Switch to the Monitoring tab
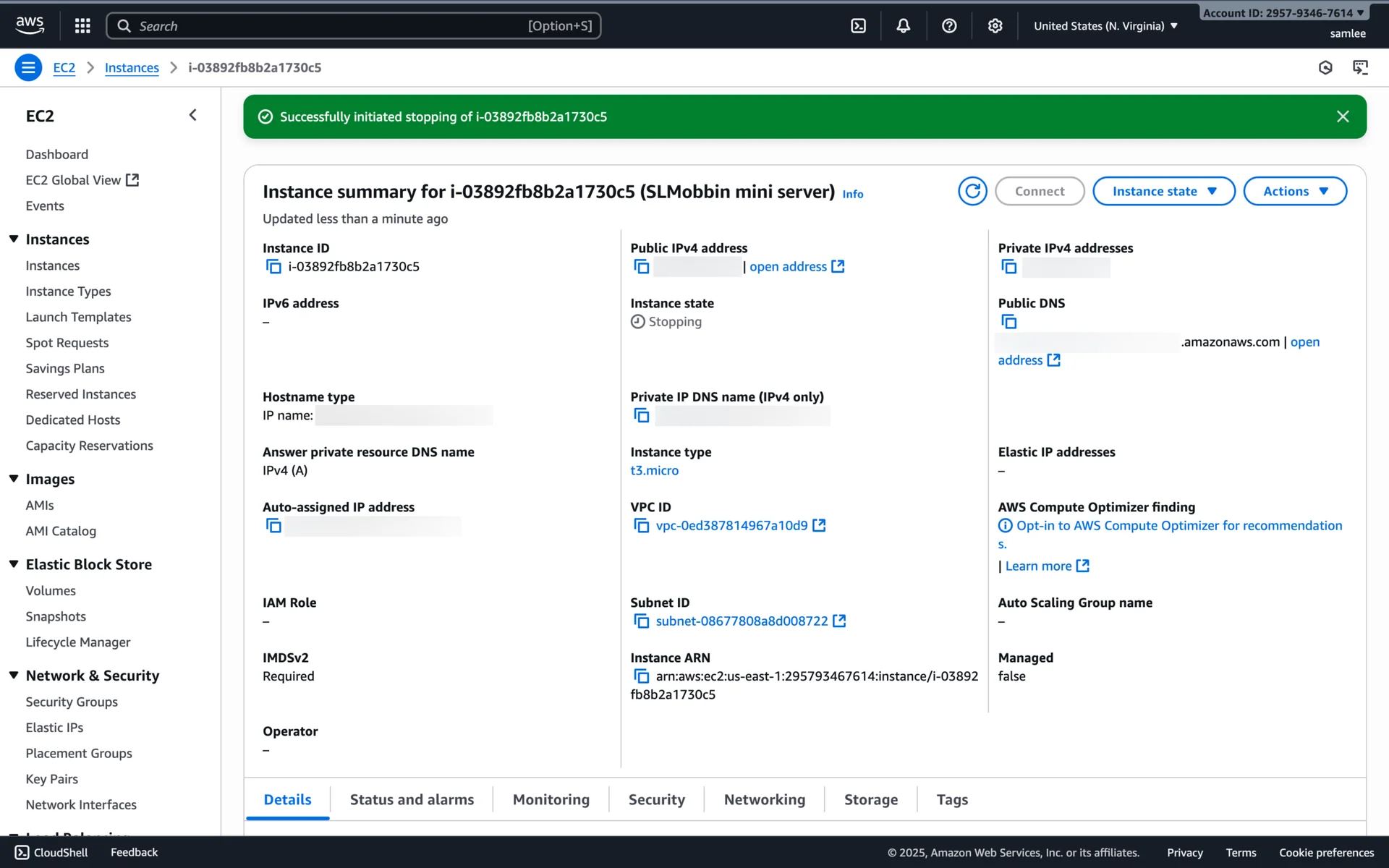The width and height of the screenshot is (1389, 868). (x=551, y=799)
